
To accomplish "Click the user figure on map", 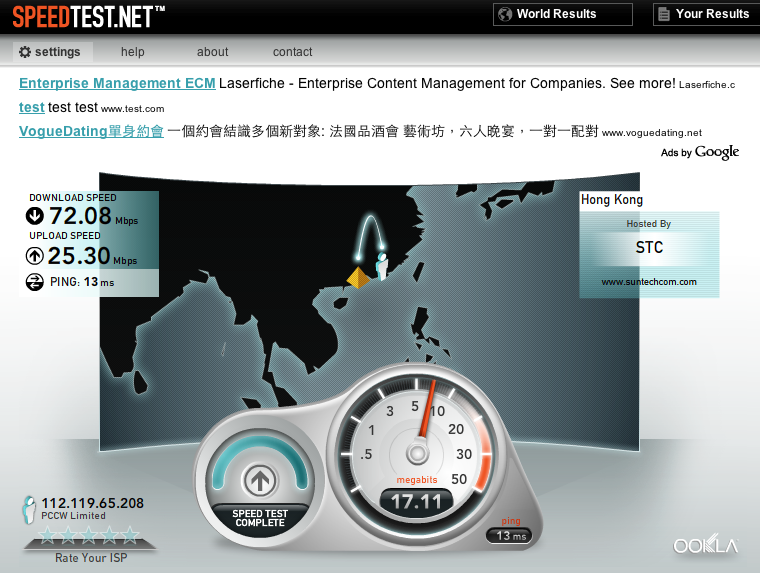I will tap(382, 266).
